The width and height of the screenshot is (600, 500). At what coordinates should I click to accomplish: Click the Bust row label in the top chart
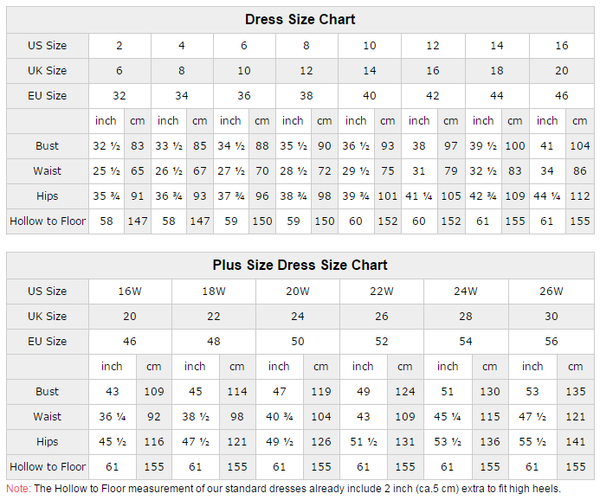coord(47,146)
